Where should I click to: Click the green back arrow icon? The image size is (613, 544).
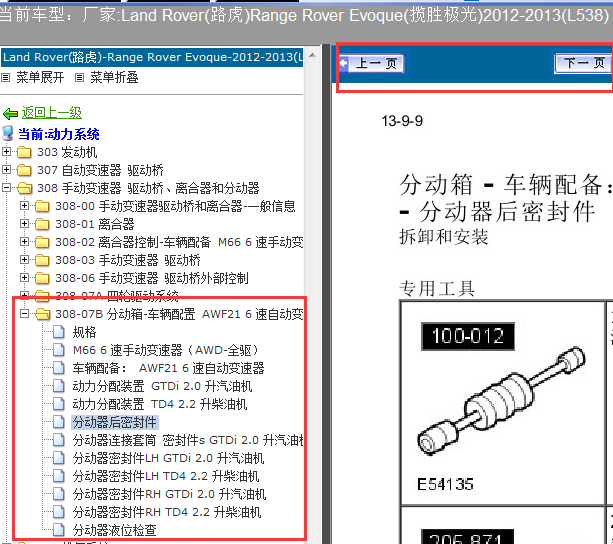click(11, 113)
